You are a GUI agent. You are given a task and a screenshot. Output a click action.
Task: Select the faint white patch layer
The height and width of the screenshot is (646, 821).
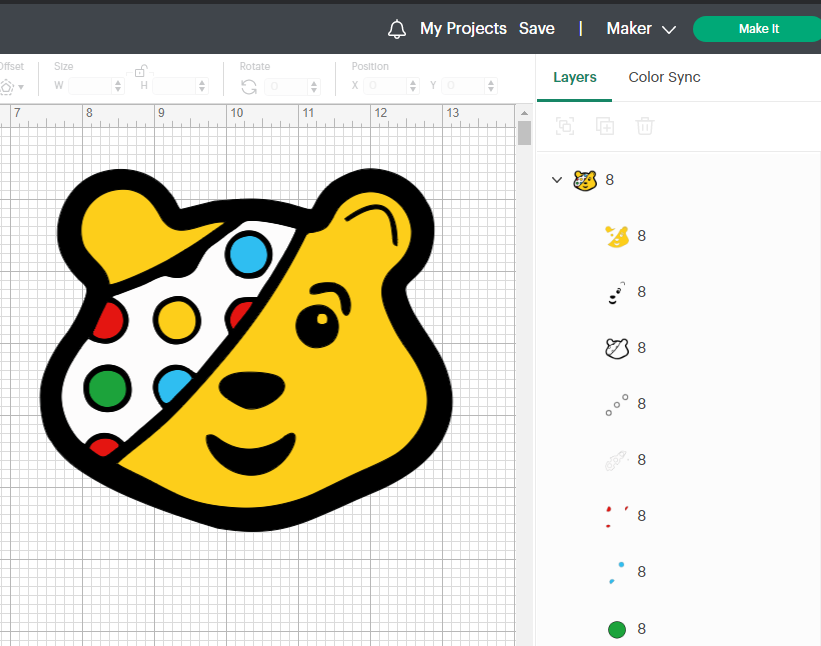coord(617,460)
